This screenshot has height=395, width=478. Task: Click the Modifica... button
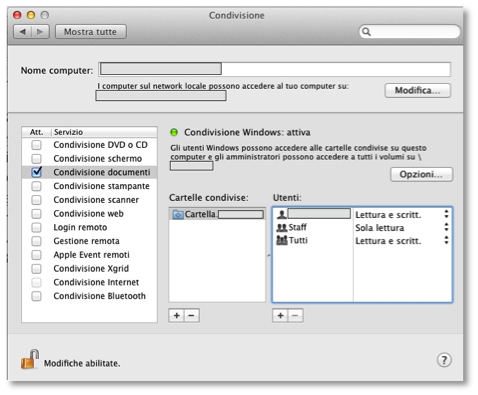(x=418, y=90)
